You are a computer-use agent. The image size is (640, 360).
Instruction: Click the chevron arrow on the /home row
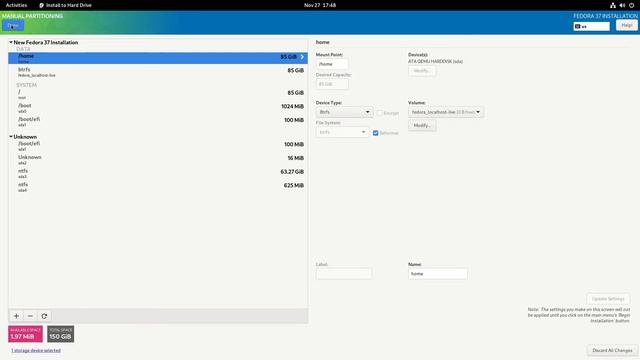[302, 57]
